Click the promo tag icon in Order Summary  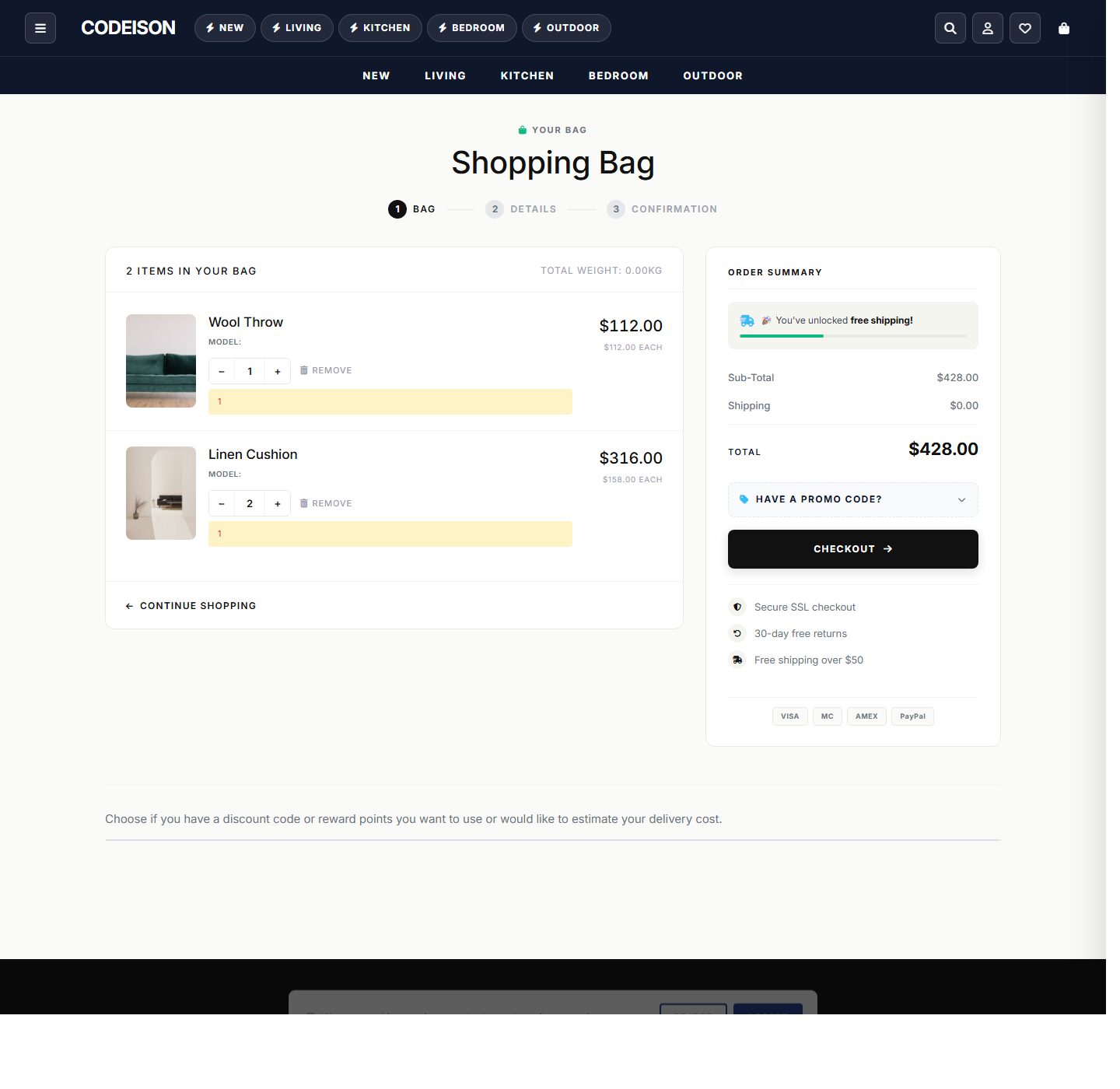[x=744, y=499]
